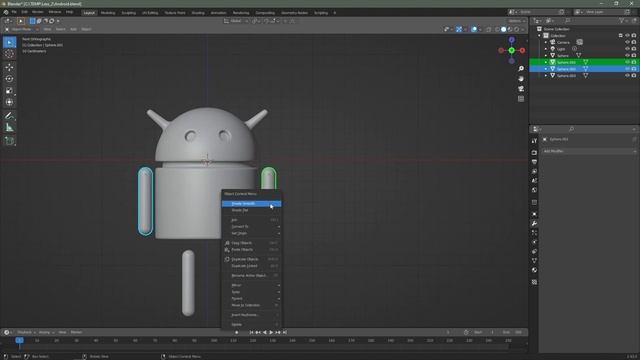Viewport: 640px width, 360px height.
Task: Open the Add Modifier dropdown
Action: pyautogui.click(x=589, y=151)
